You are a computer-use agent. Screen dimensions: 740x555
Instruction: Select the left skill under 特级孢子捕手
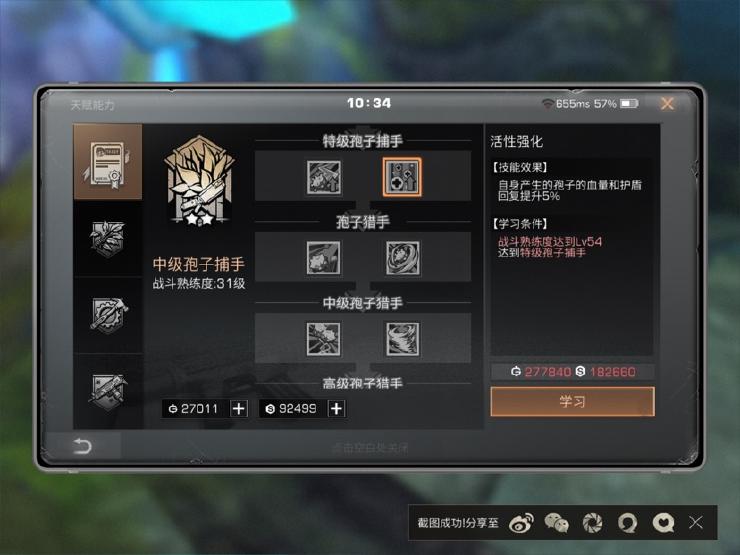coord(324,177)
